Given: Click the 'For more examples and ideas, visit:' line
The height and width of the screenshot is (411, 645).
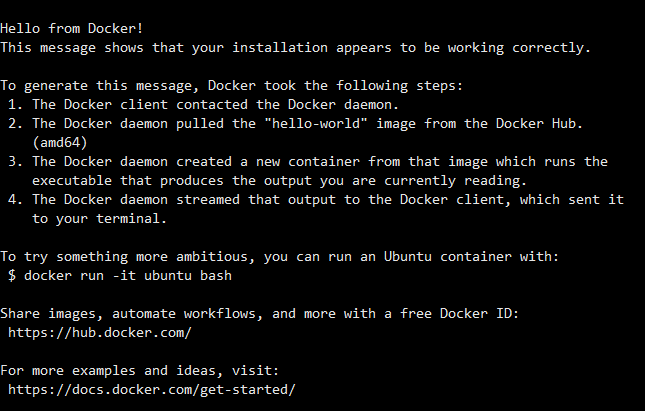Looking at the screenshot, I should (140, 371).
